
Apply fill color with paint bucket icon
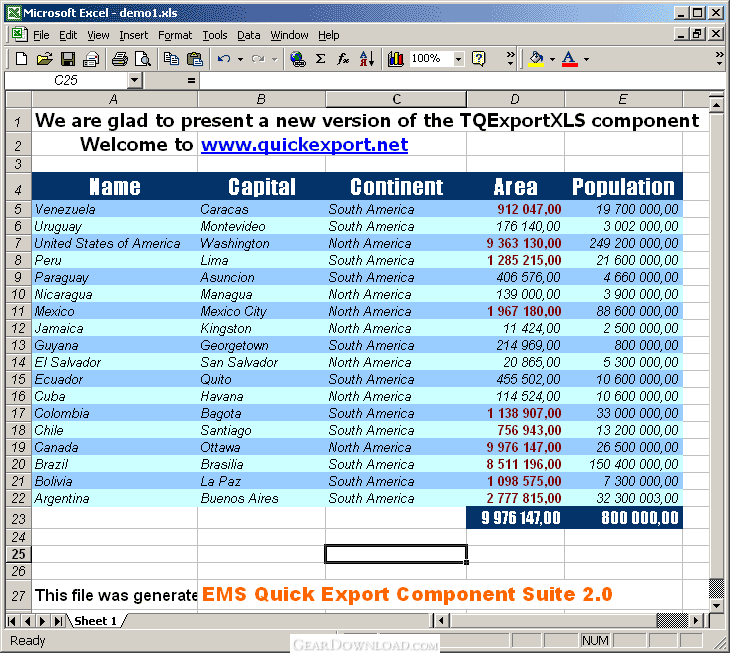536,59
